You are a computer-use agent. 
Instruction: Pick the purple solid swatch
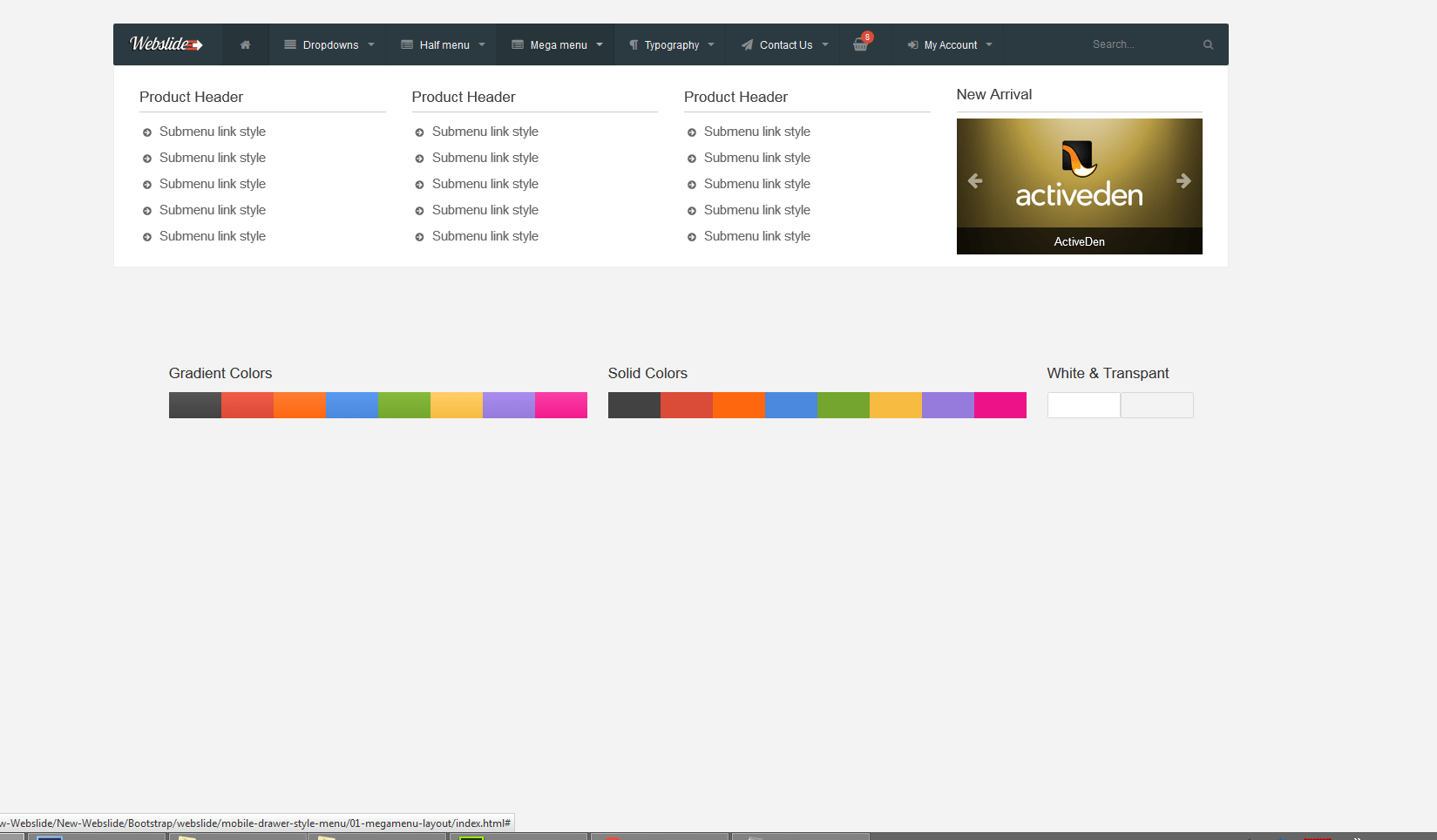(948, 405)
